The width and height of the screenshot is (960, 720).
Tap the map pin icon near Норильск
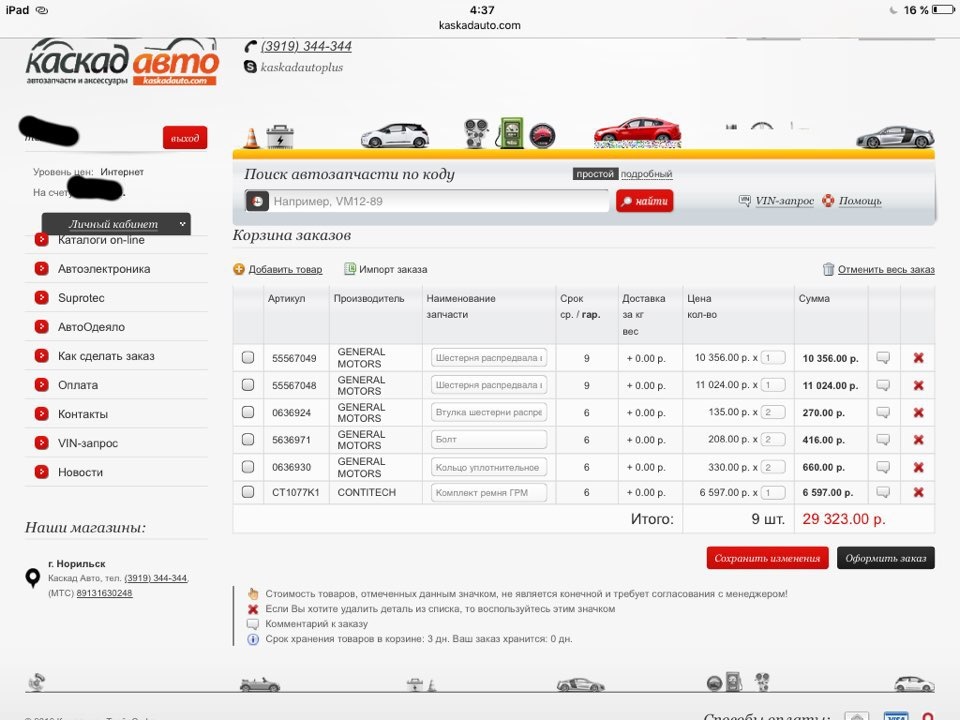32,578
